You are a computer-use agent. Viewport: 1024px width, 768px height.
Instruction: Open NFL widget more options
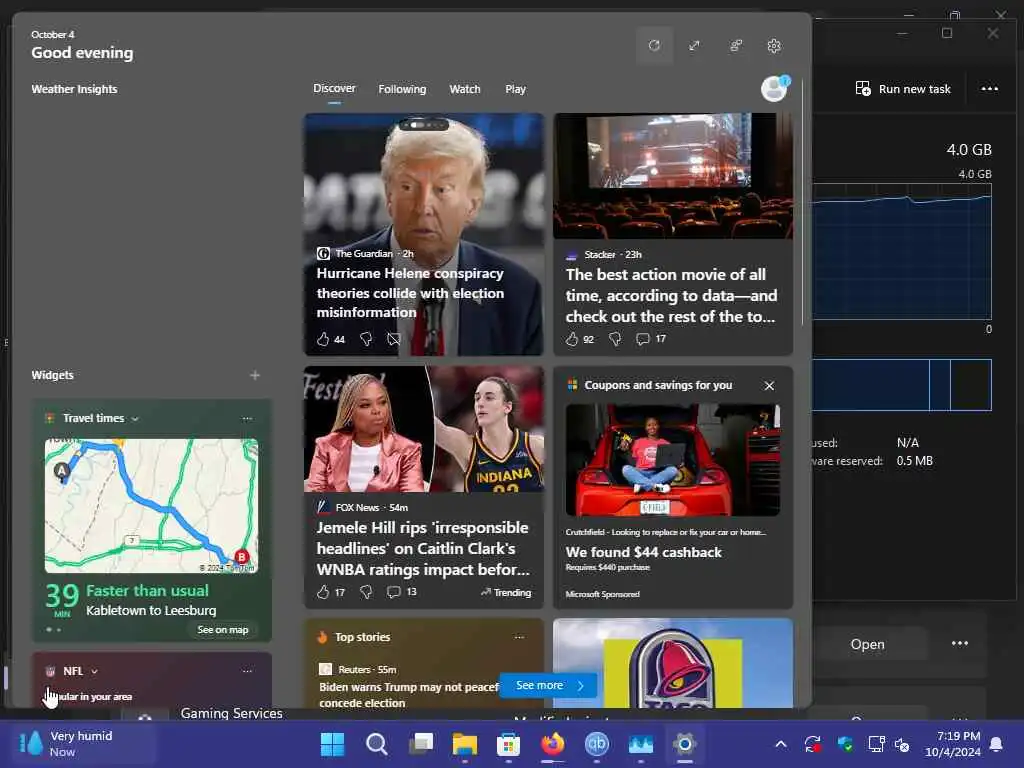click(247, 671)
